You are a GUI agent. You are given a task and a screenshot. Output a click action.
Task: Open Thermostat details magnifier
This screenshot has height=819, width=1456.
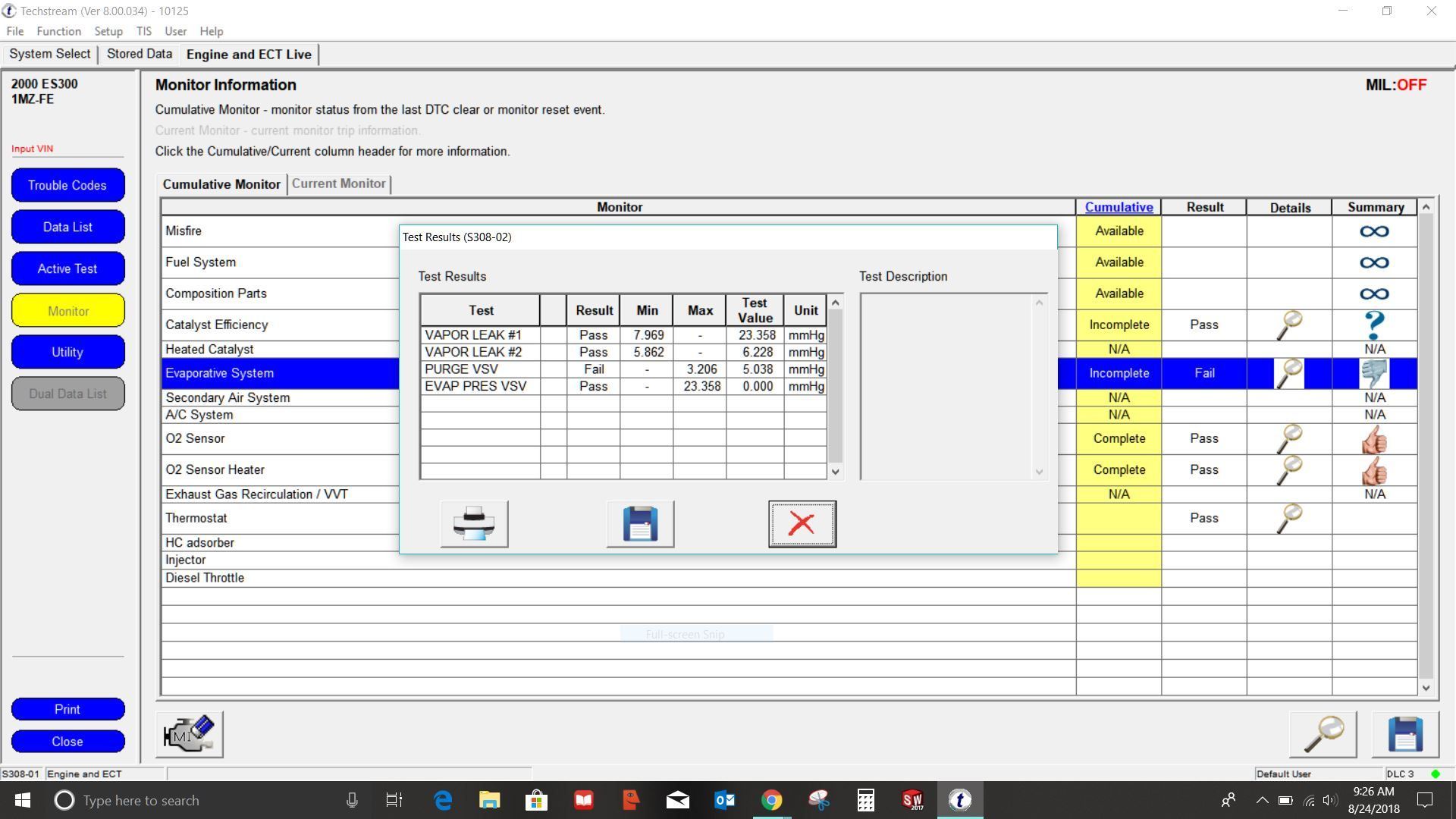[x=1289, y=519]
